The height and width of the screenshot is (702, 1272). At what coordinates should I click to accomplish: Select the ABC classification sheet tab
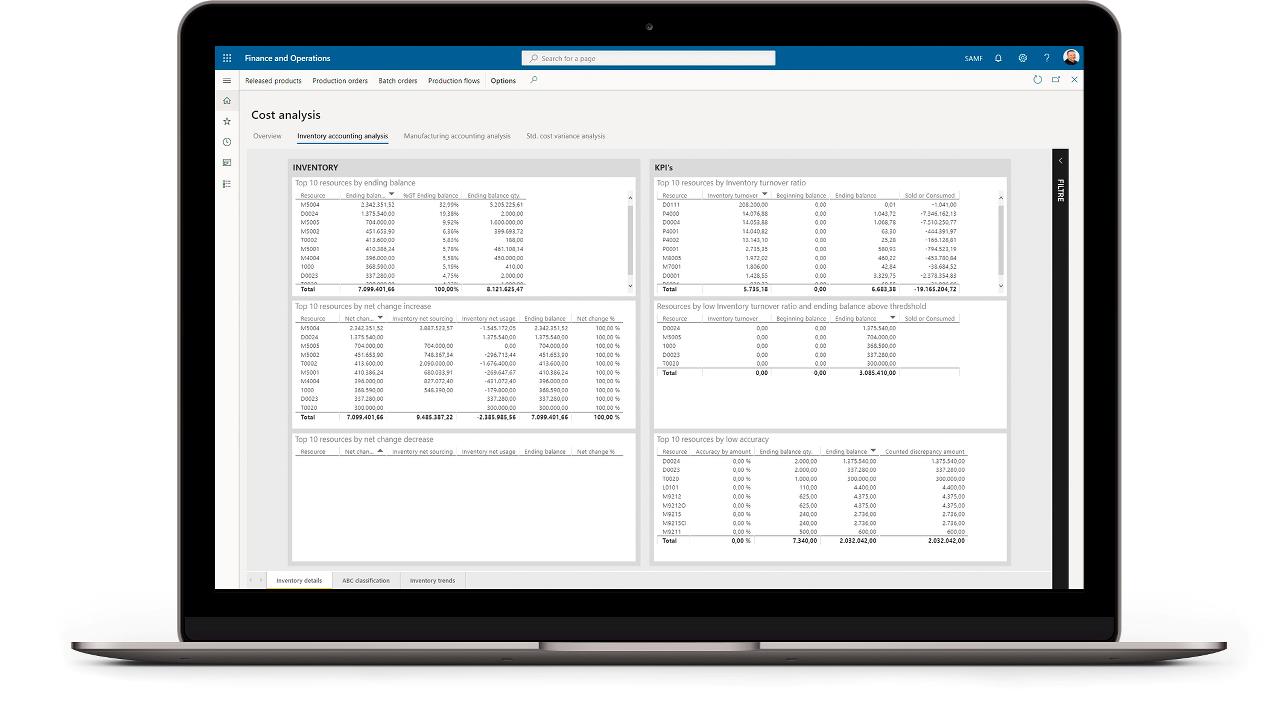[366, 580]
